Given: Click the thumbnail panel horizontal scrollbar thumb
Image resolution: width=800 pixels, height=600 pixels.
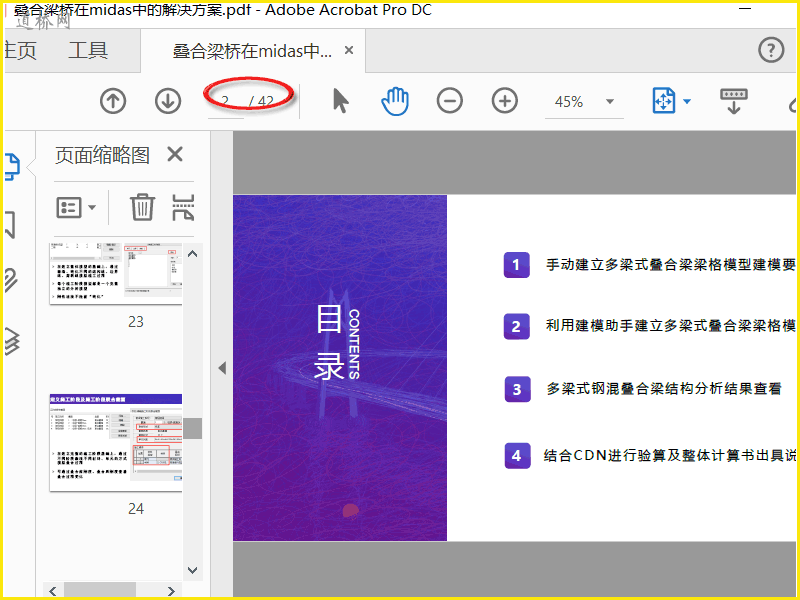Looking at the screenshot, I should (100, 590).
